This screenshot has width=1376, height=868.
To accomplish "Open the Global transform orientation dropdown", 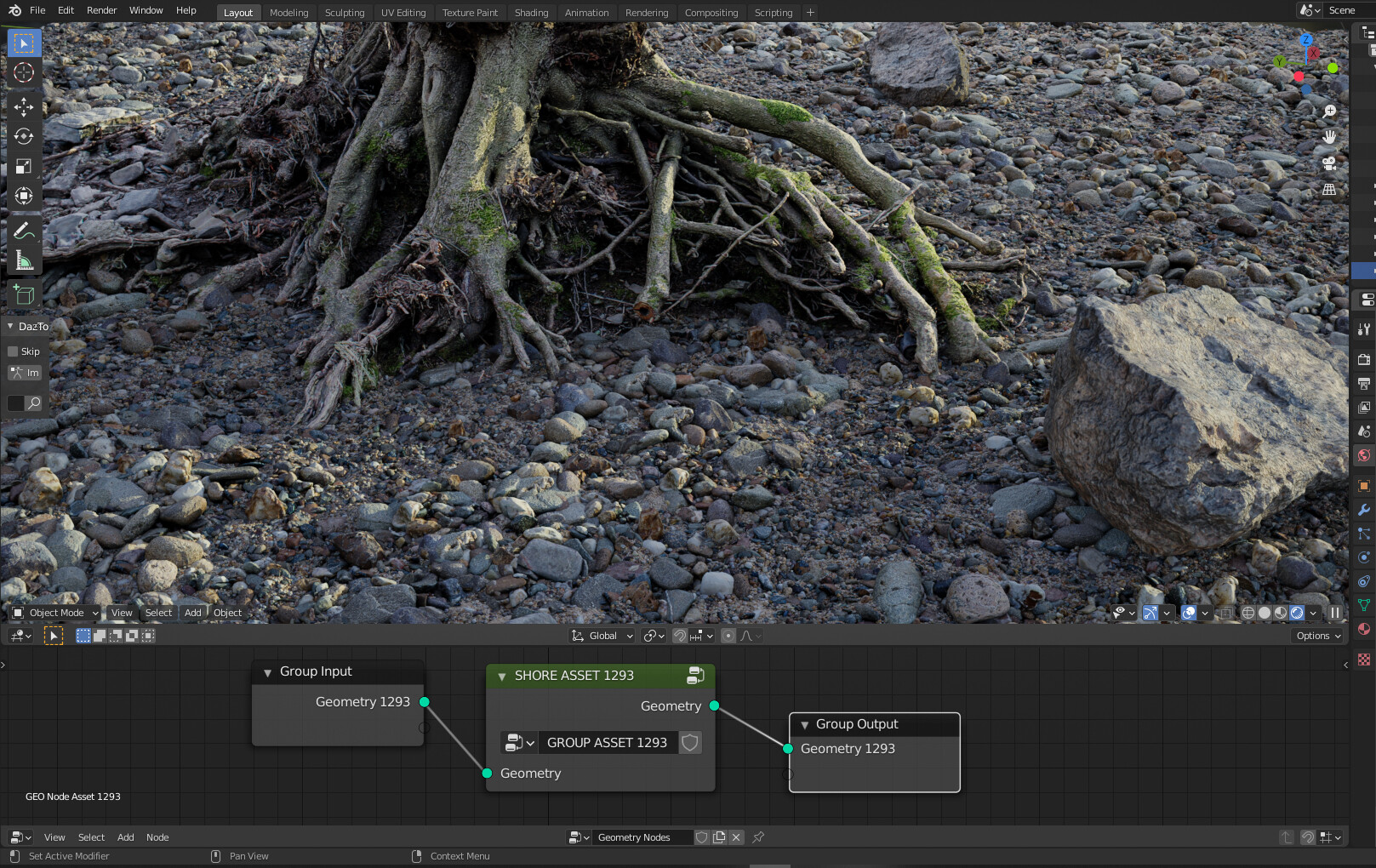I will 602,635.
